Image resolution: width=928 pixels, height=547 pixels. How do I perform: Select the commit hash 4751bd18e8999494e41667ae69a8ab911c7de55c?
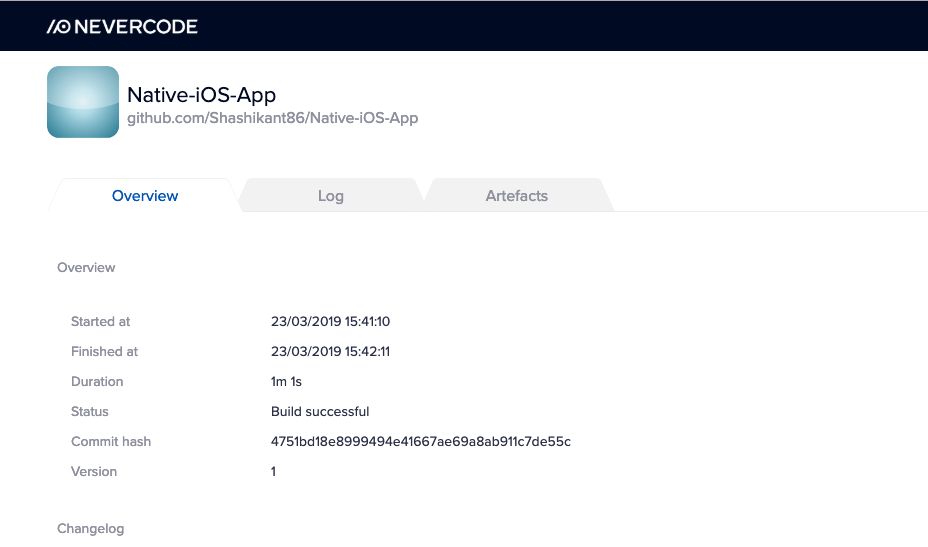[x=421, y=442]
